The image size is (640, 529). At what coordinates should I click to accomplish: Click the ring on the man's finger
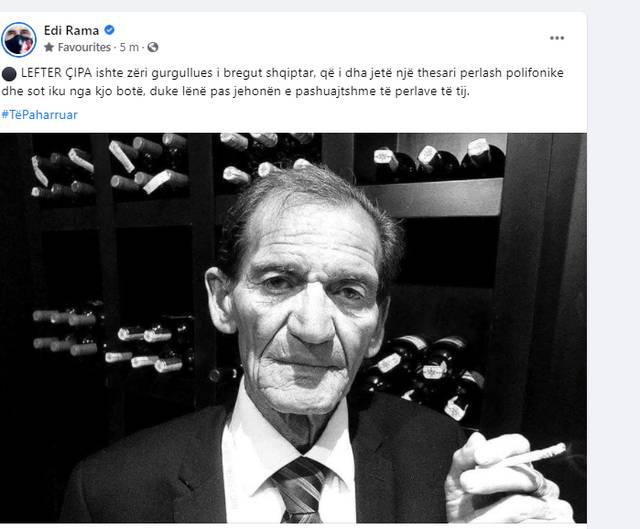(538, 482)
